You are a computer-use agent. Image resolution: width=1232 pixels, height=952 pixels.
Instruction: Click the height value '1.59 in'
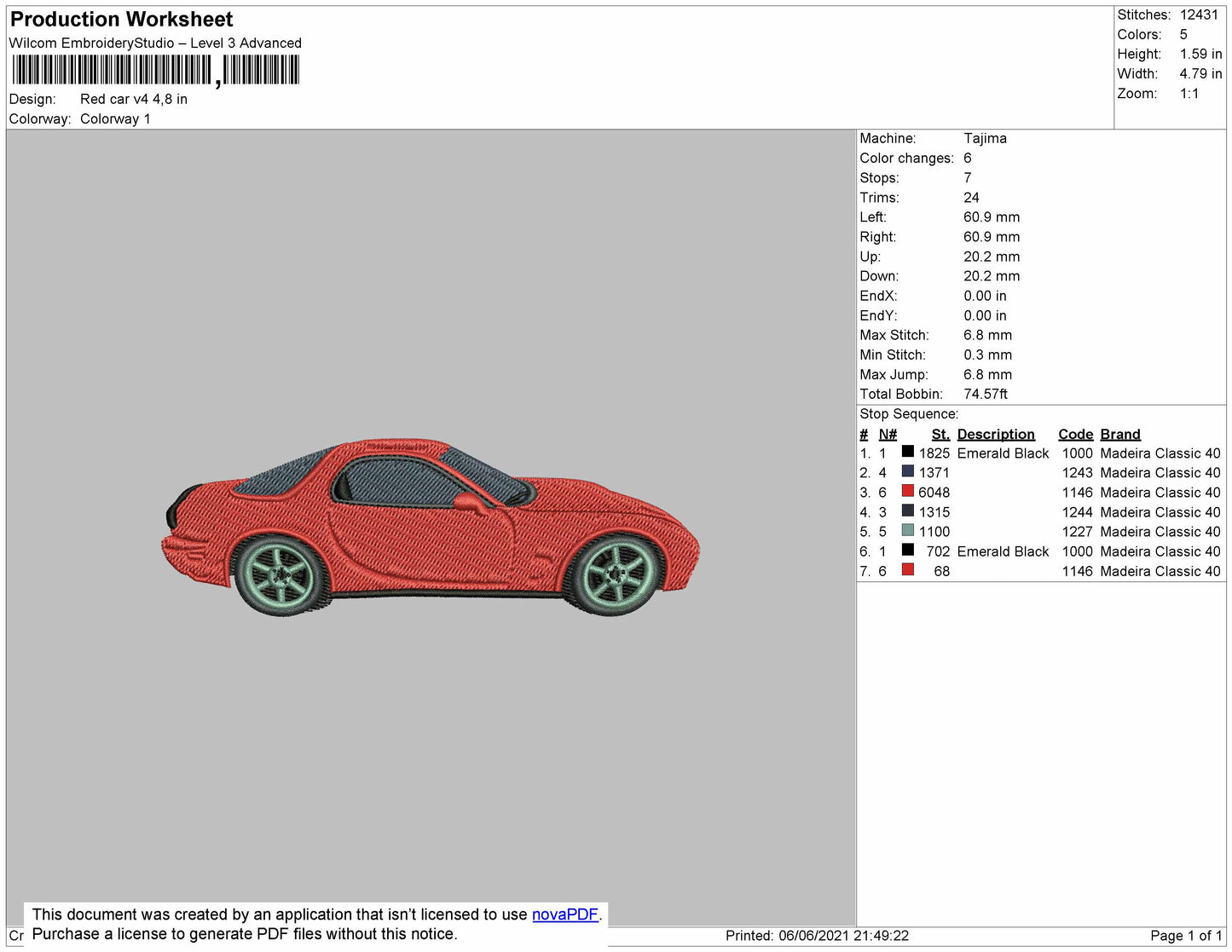pos(1200,54)
